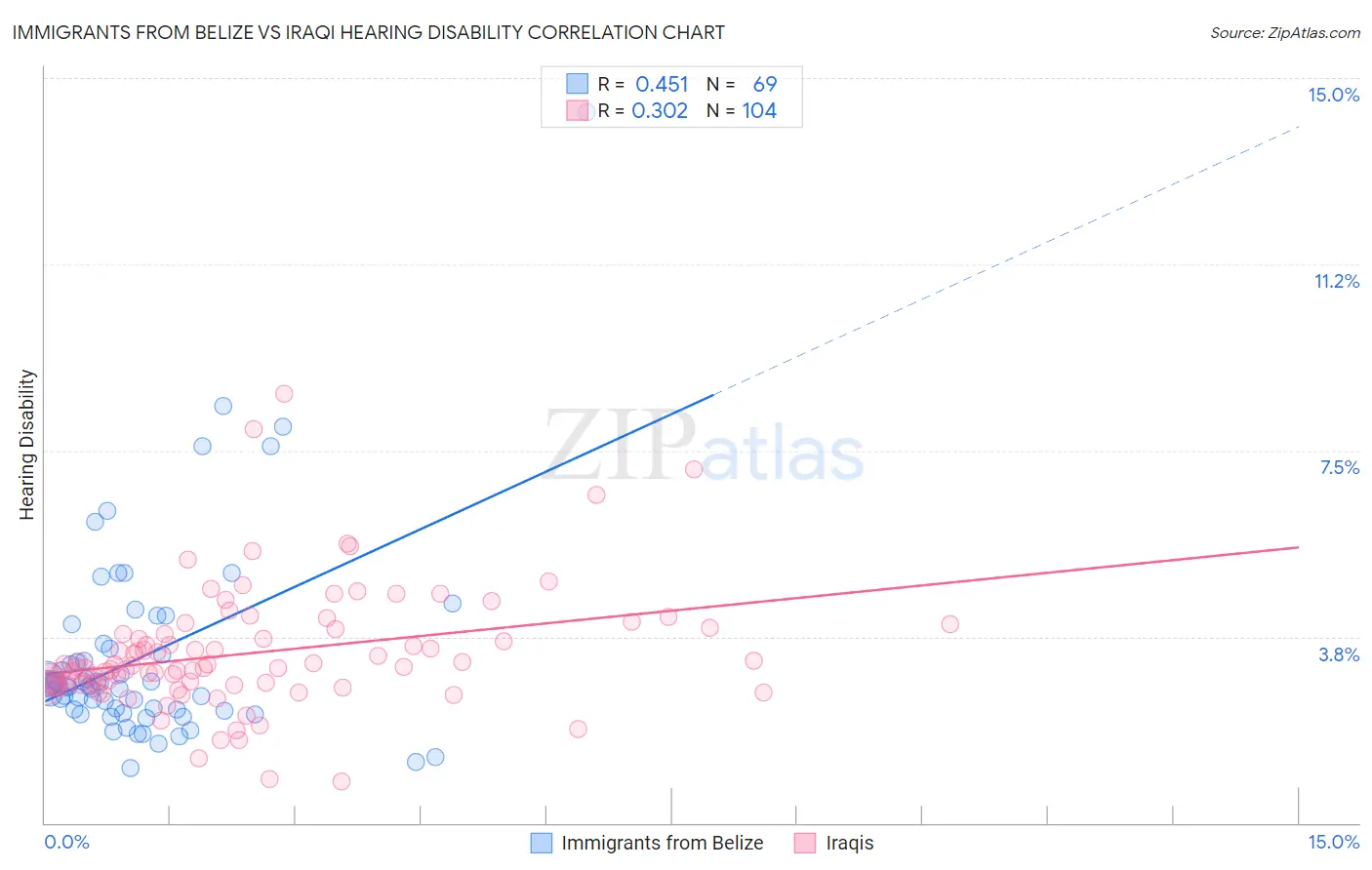Click the 3.8% y-axis label
The width and height of the screenshot is (1372, 870).
tap(1339, 654)
